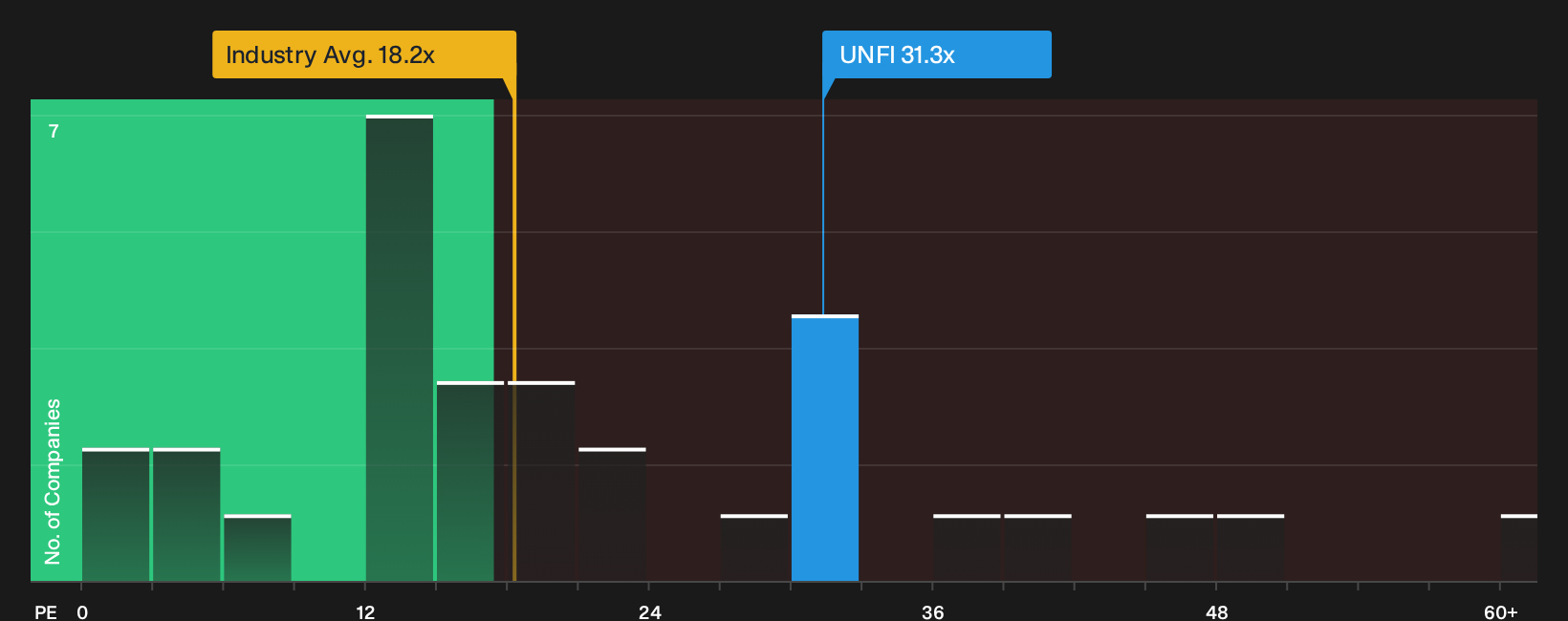Click the axis label 24
The image size is (1568, 621).
pos(650,612)
